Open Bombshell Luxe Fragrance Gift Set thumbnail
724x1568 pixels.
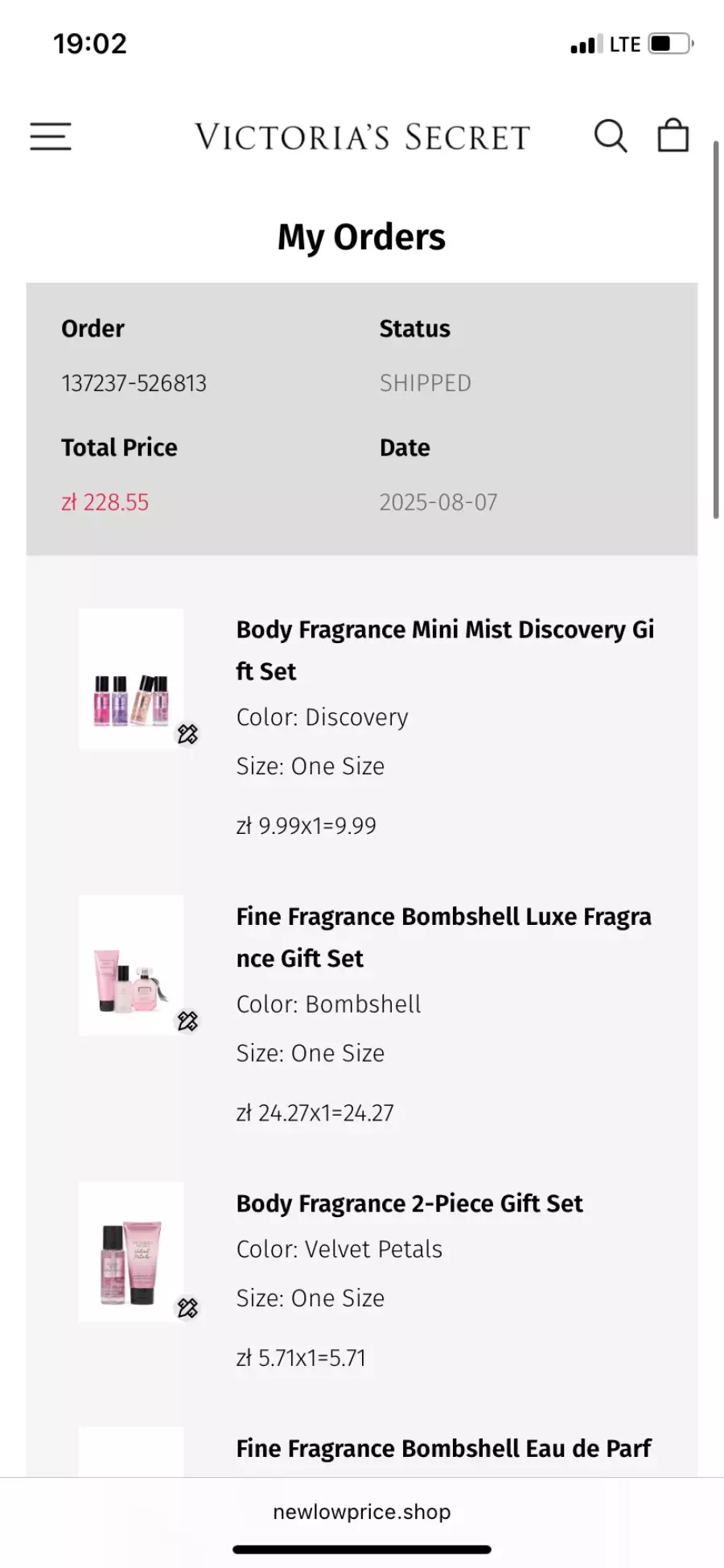[x=131, y=965]
